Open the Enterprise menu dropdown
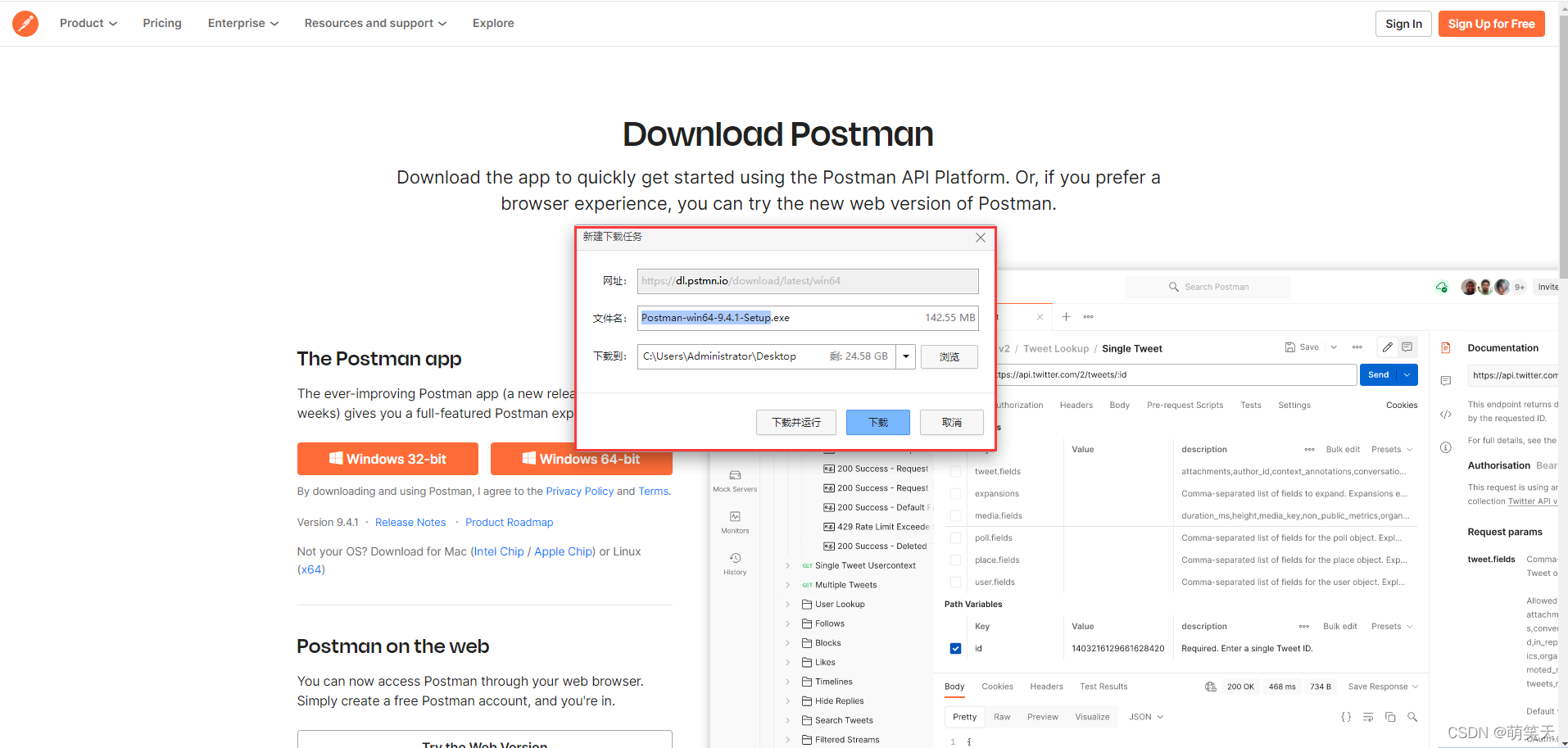Image resolution: width=1568 pixels, height=748 pixels. tap(243, 23)
